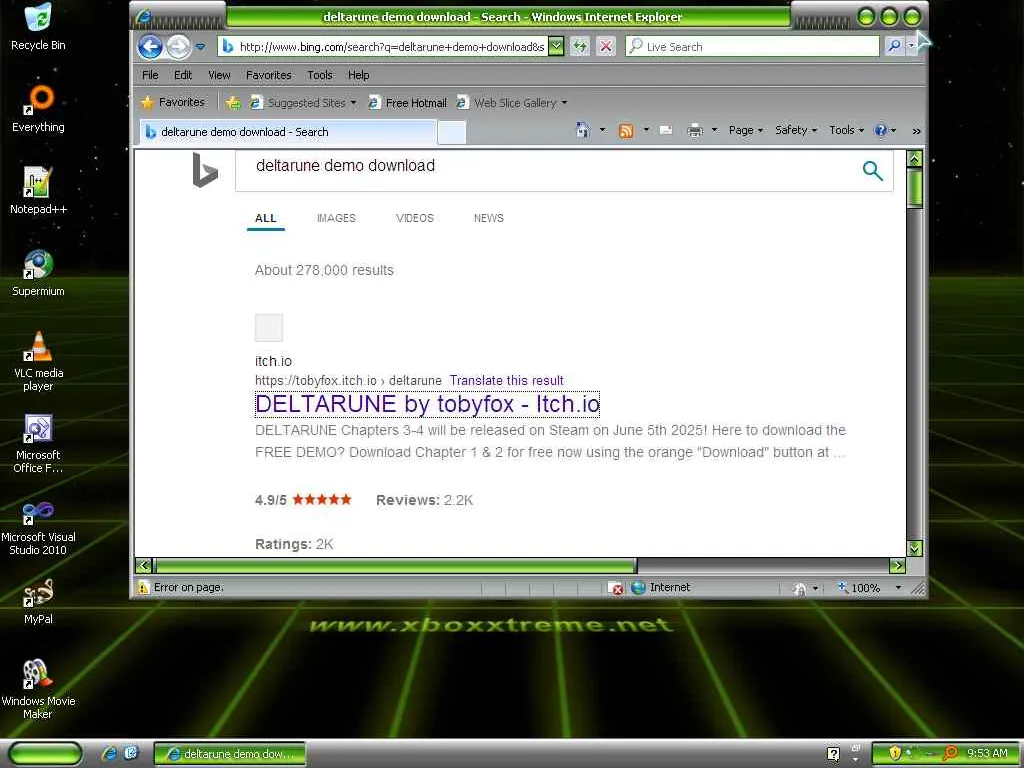Open the Tools menu in menu bar
1024x768 pixels.
click(320, 75)
